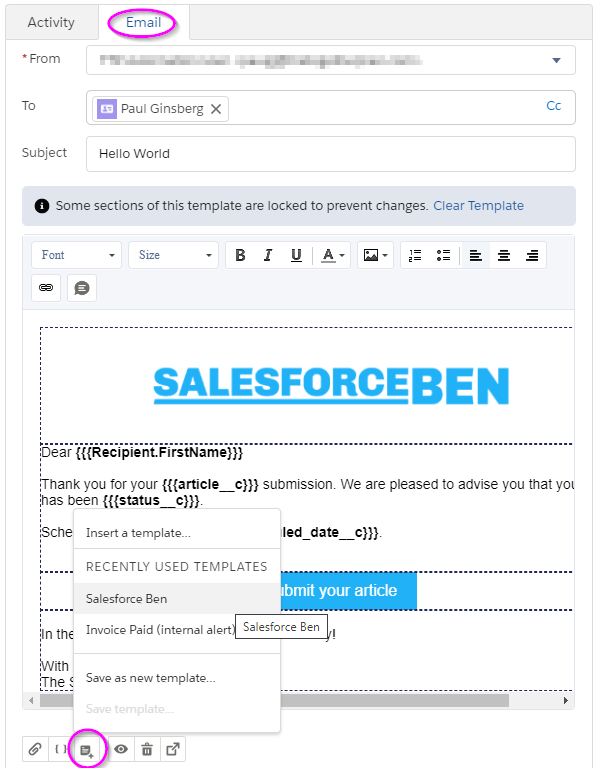Image resolution: width=597 pixels, height=768 pixels.
Task: Insert a numbered list
Action: pos(415,255)
